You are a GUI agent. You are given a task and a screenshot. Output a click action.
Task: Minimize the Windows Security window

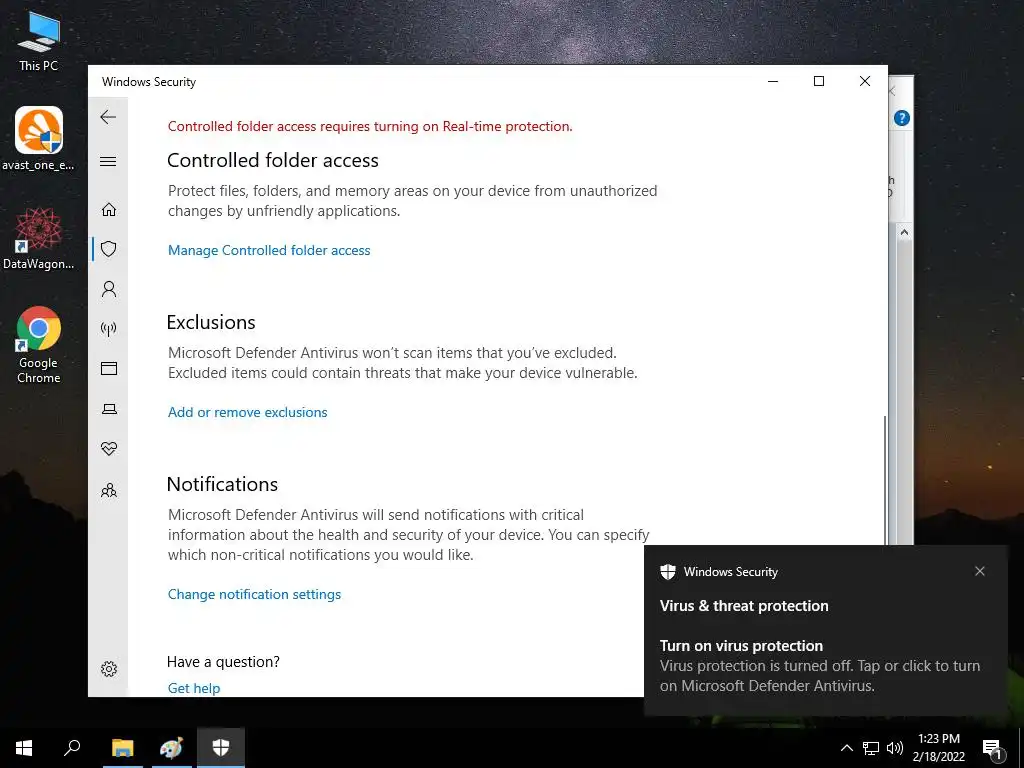(x=773, y=82)
